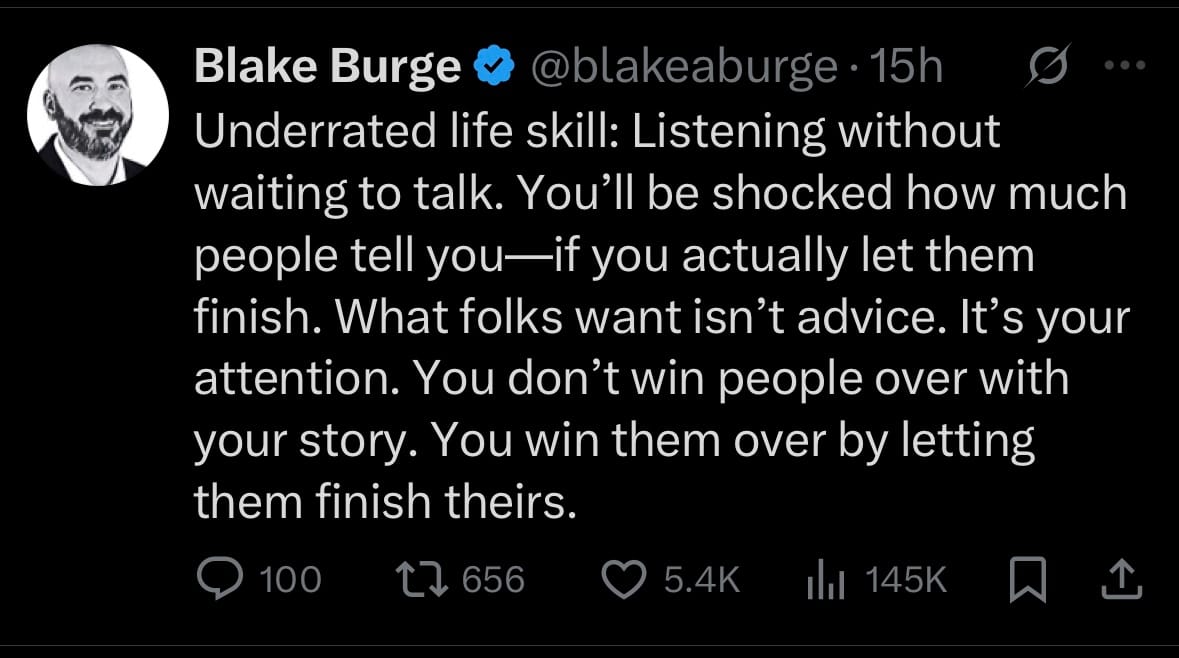
Task: Click the reply speech bubble icon
Action: (220, 578)
